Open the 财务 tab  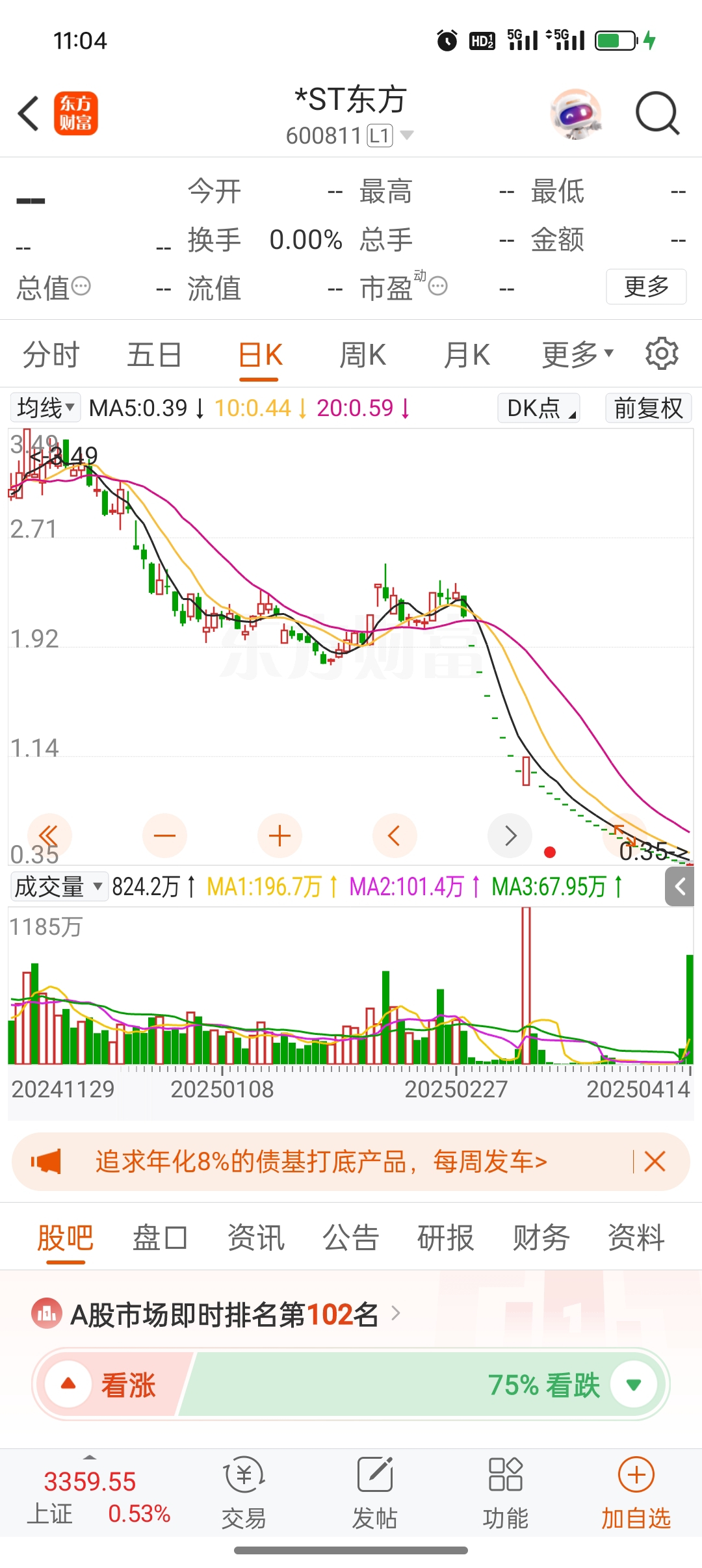coord(541,1237)
